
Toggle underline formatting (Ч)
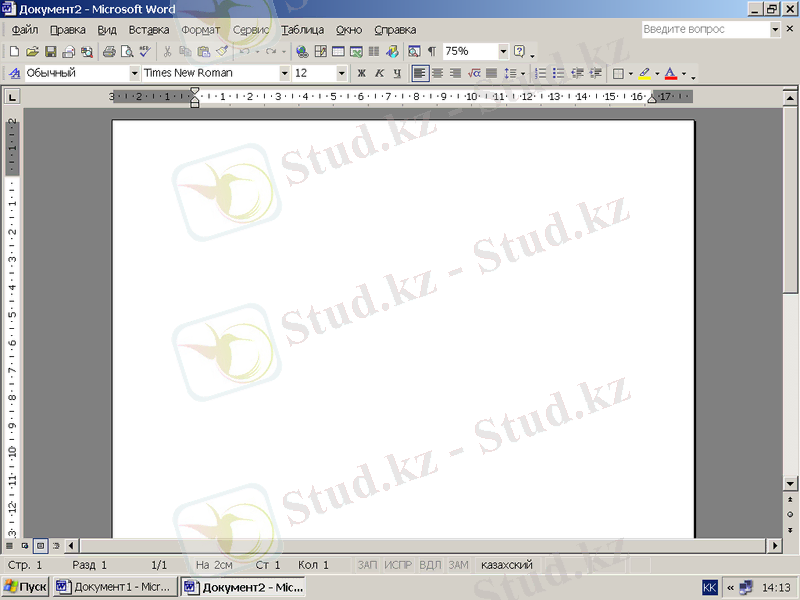pos(397,73)
